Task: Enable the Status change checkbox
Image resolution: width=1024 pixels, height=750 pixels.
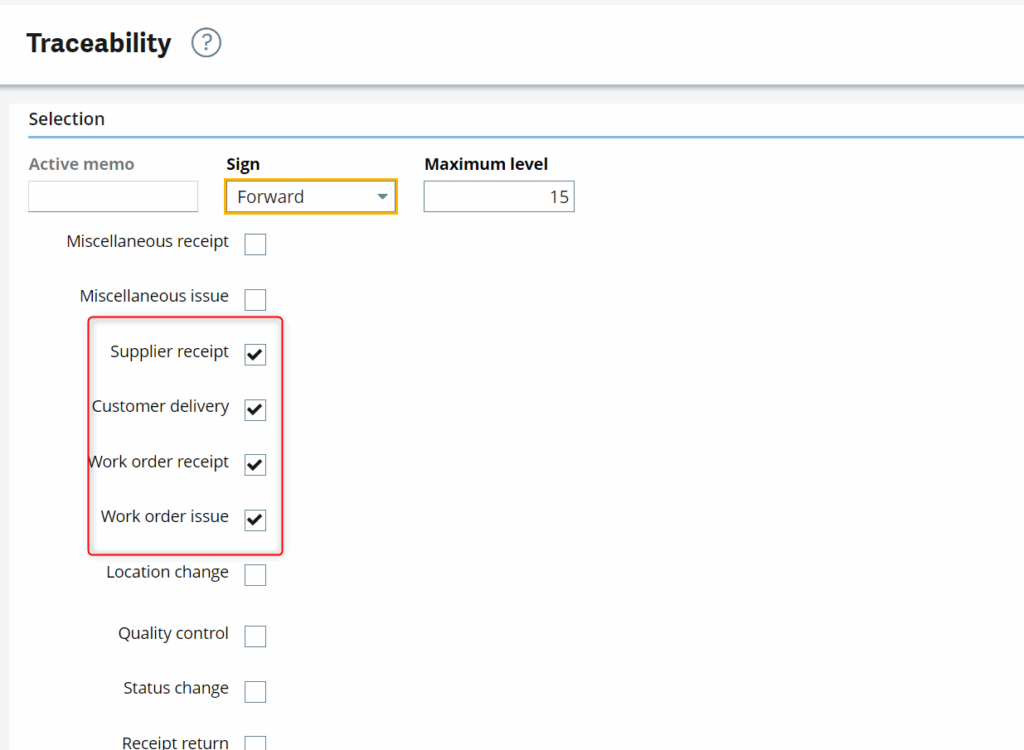Action: (x=255, y=690)
